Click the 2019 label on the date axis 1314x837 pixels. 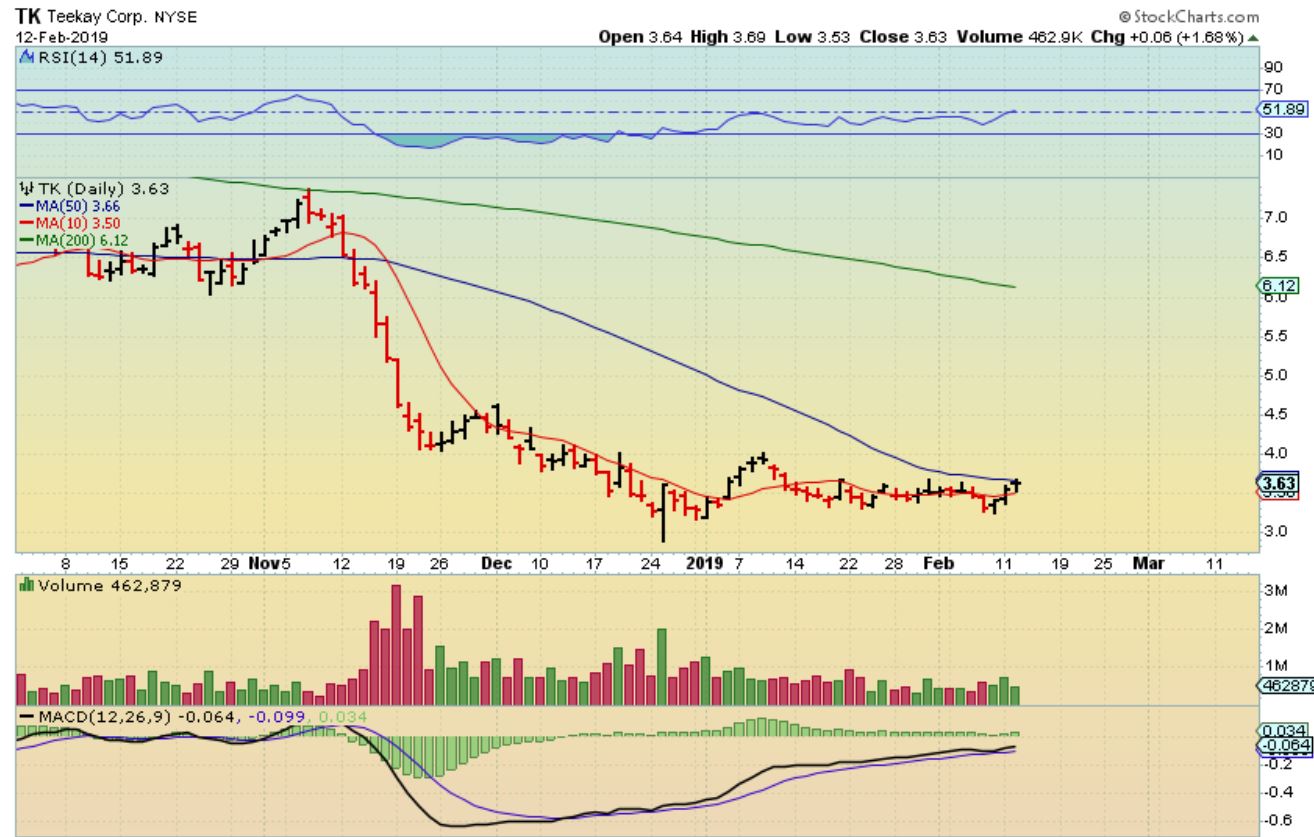703,564
